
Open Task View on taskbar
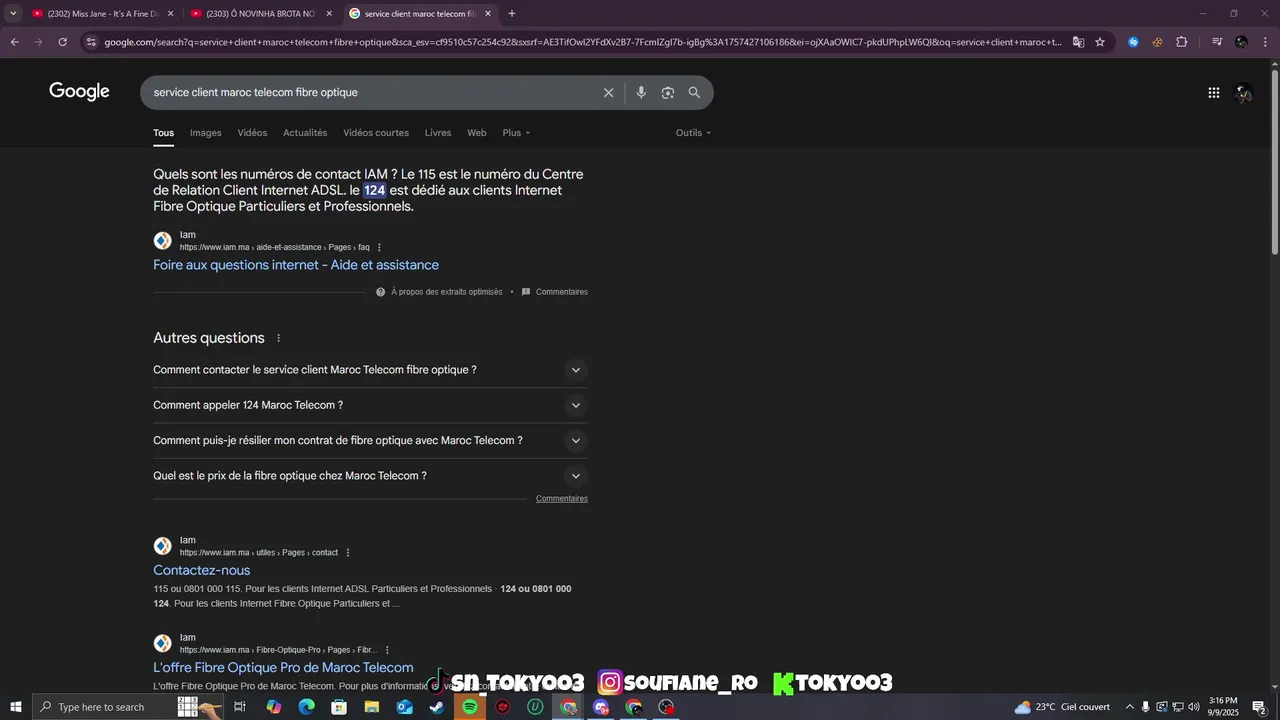coord(240,707)
